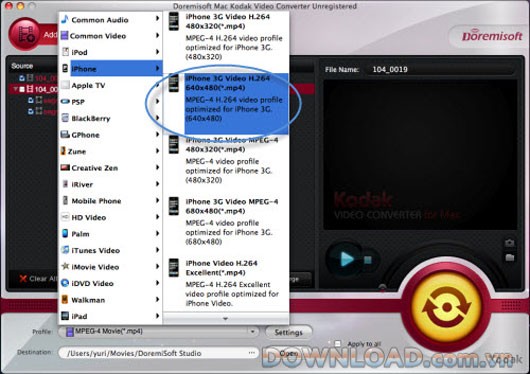Open the profile Settings button
This screenshot has width=530, height=374.
coord(288,332)
